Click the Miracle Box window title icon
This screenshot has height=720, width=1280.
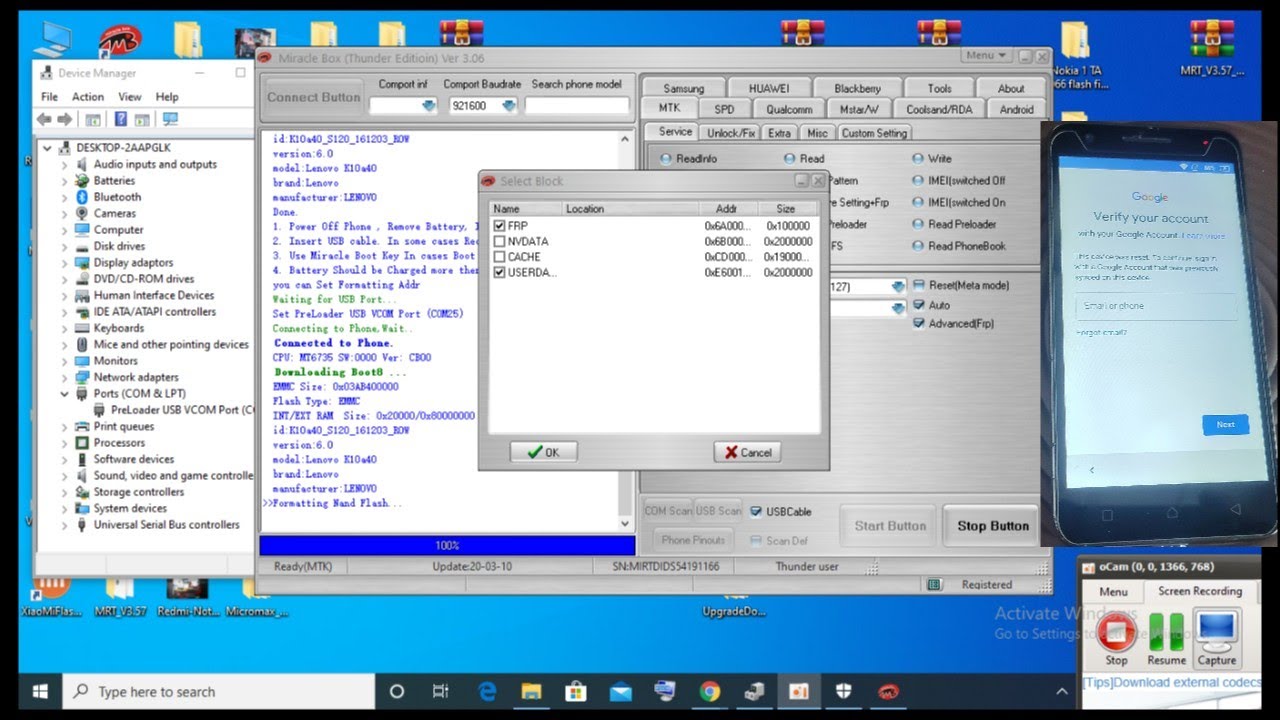(x=266, y=58)
